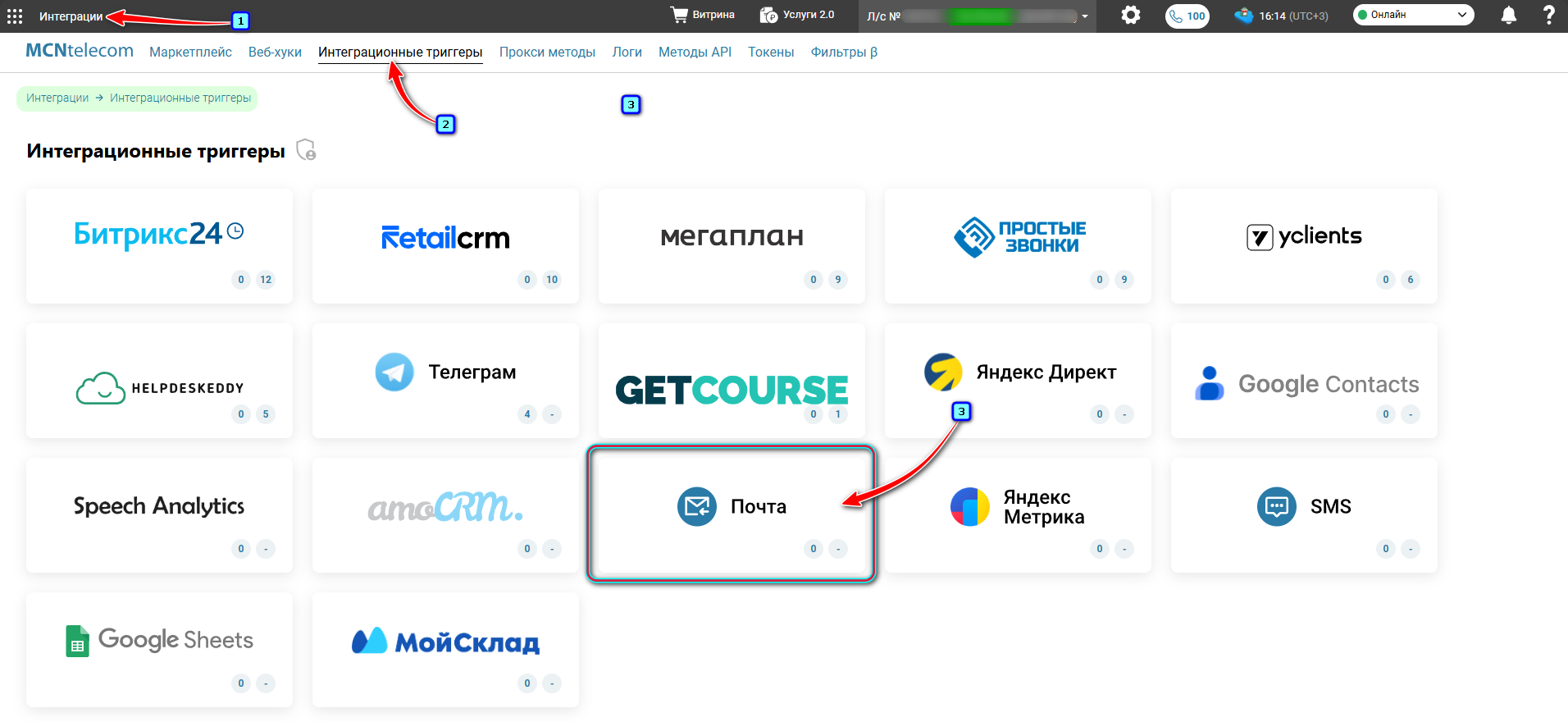Open the Мегаплан integration card
This screenshot has width=1568, height=722.
coord(732,246)
